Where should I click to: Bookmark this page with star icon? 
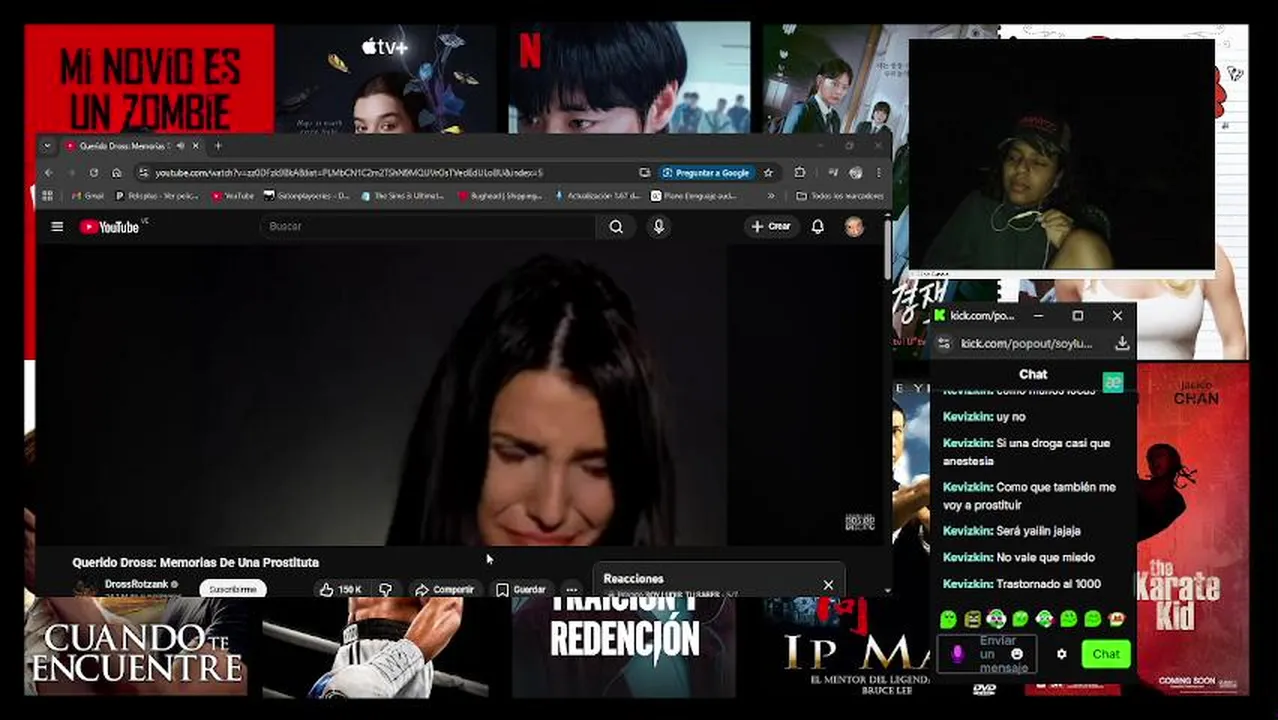coord(768,173)
